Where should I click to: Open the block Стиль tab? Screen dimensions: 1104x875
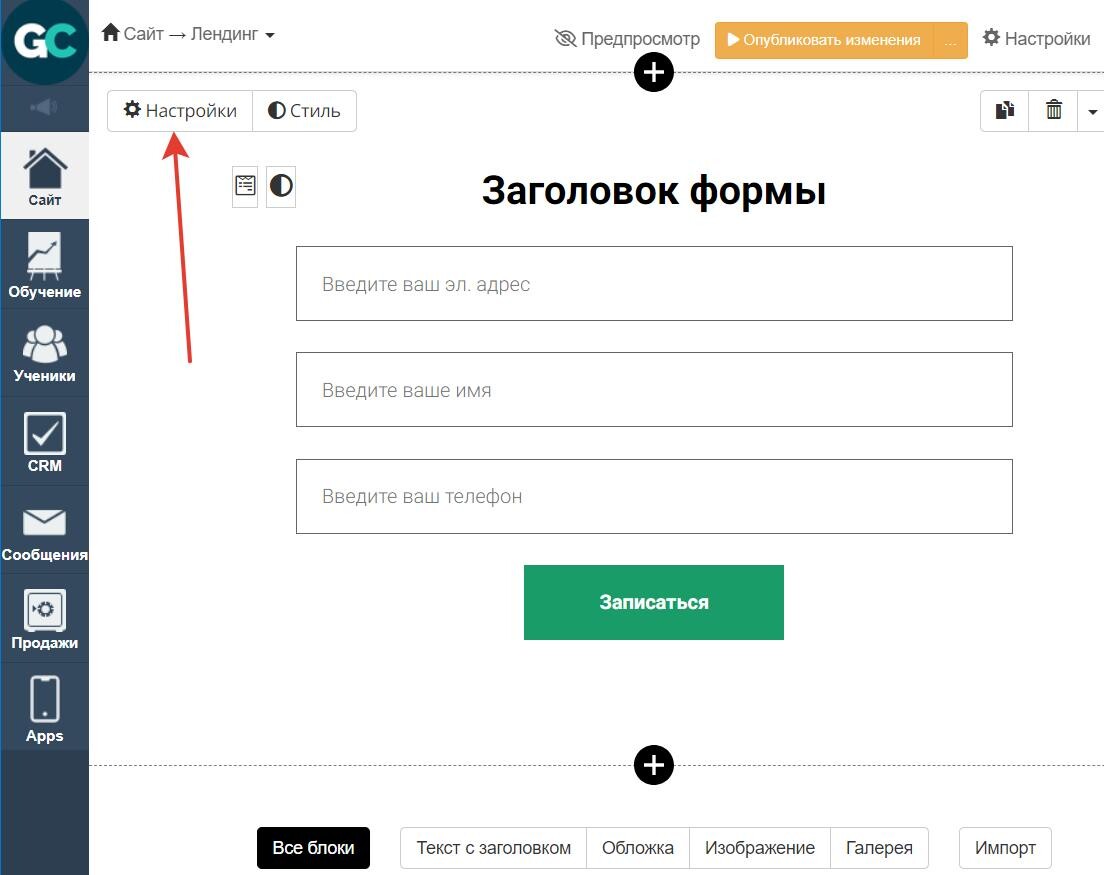pos(304,111)
